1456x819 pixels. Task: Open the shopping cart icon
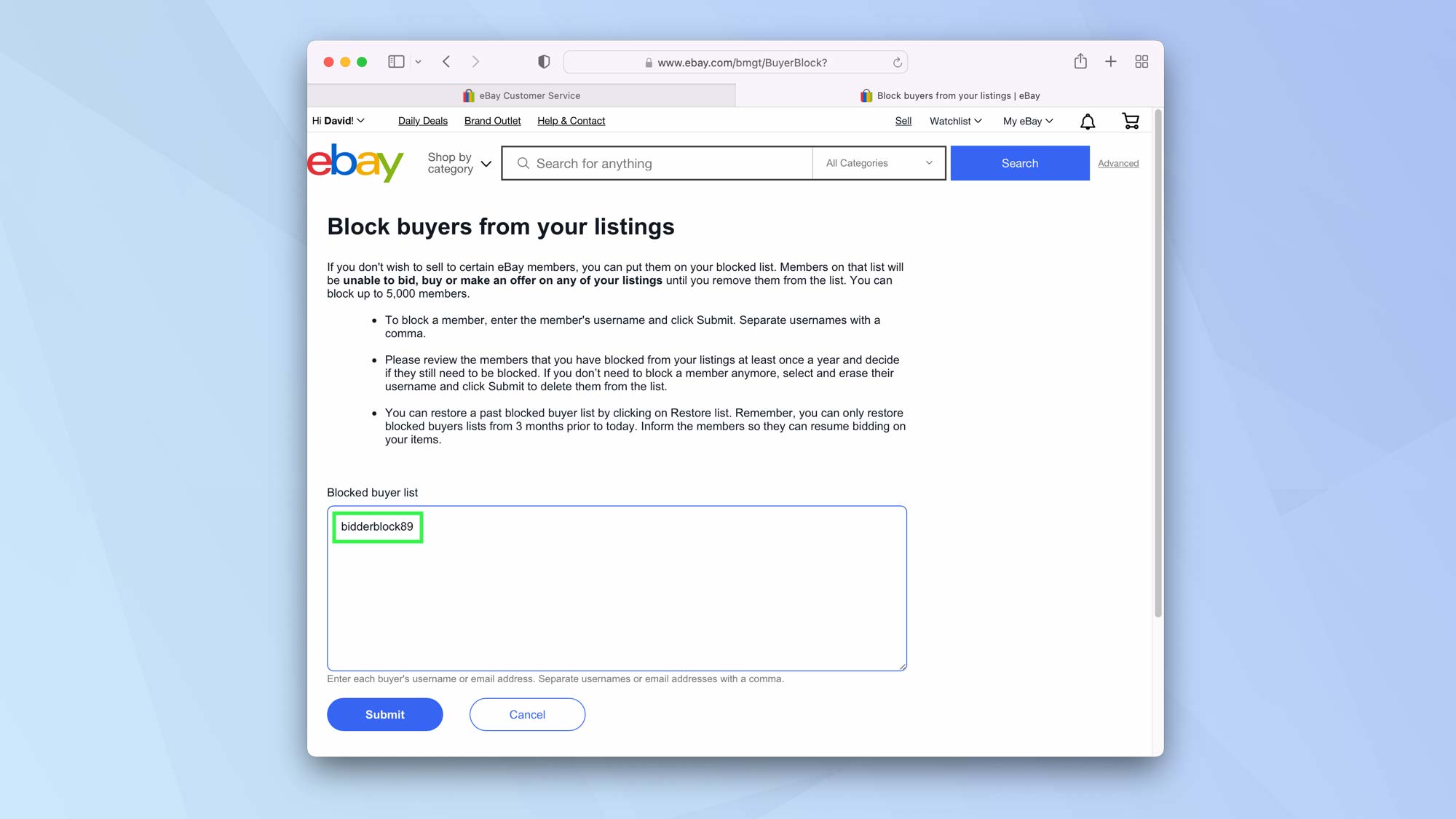click(1131, 121)
